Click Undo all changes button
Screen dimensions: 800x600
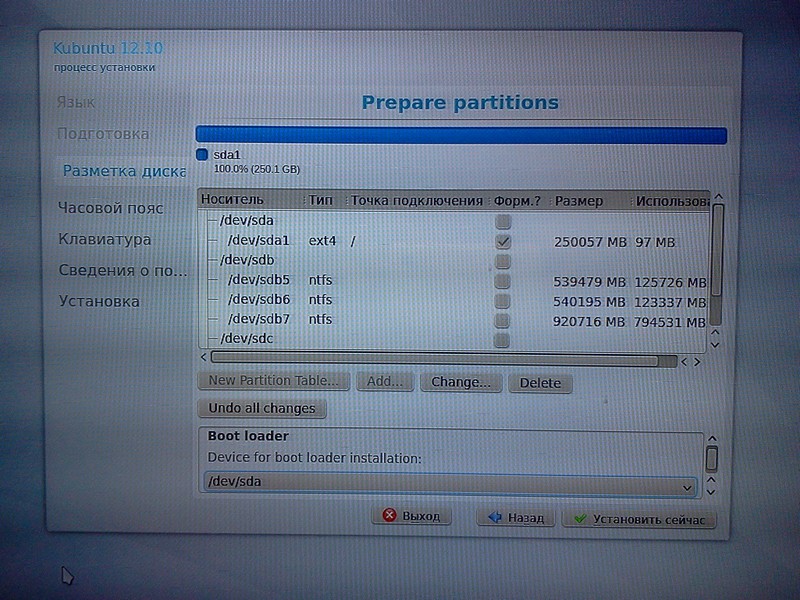pos(262,408)
